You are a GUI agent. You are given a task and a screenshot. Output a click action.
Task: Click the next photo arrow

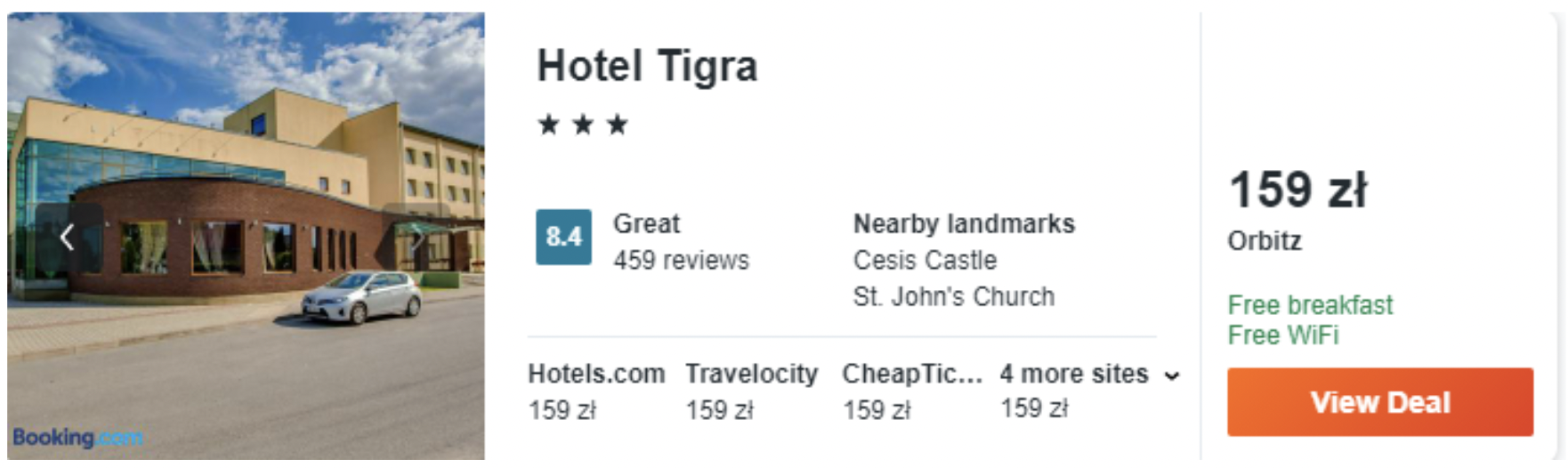tap(416, 238)
